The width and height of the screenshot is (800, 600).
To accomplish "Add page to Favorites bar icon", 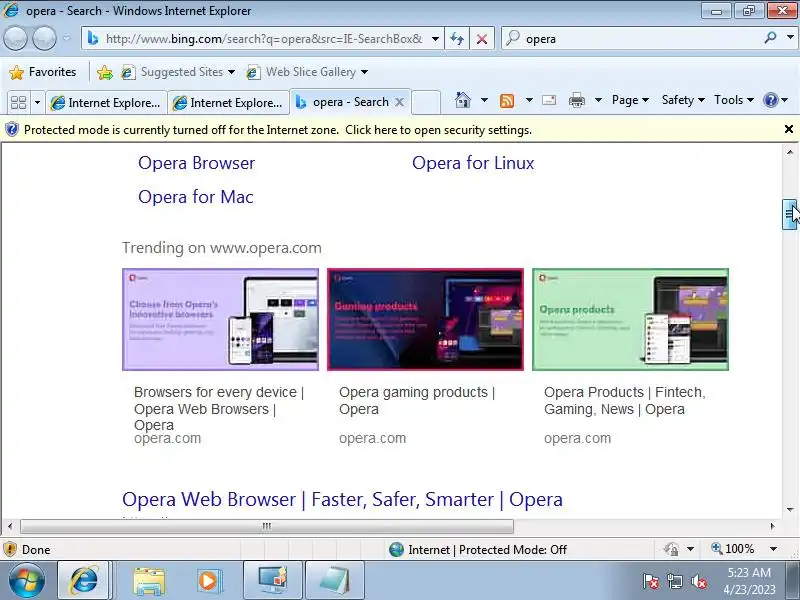I will tap(105, 72).
